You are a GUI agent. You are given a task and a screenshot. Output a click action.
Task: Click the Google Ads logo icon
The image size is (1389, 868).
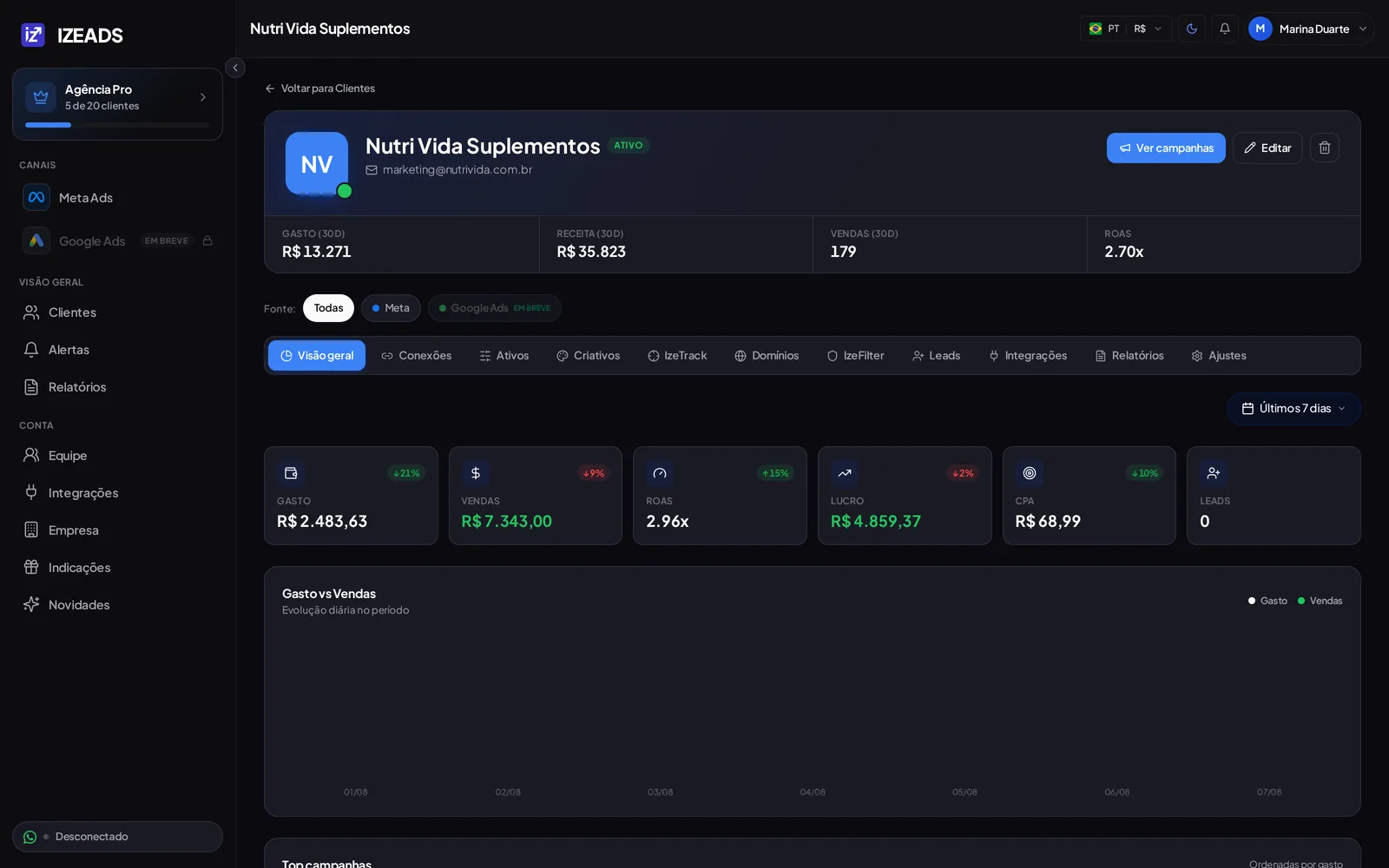pos(36,240)
